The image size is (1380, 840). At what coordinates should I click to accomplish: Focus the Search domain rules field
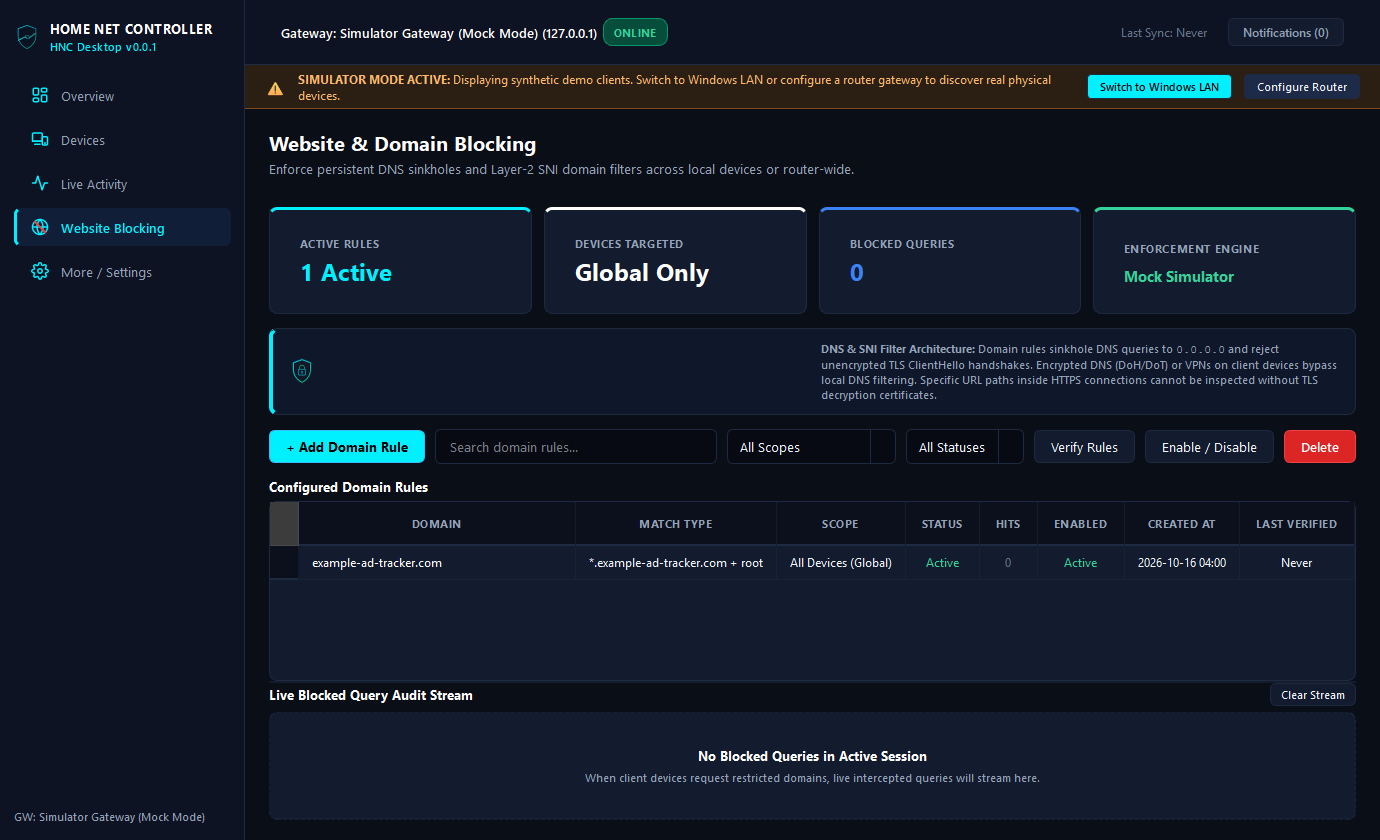coord(576,447)
